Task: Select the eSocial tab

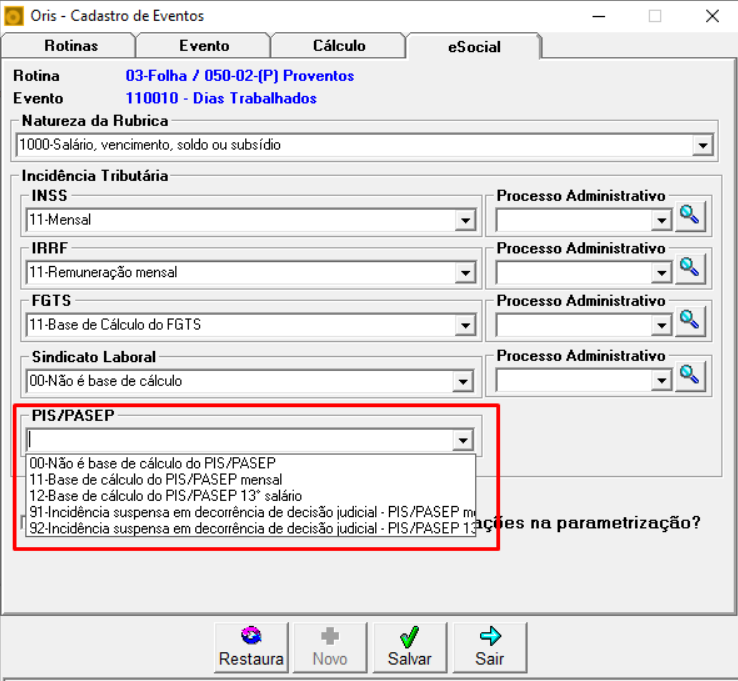Action: pos(474,46)
